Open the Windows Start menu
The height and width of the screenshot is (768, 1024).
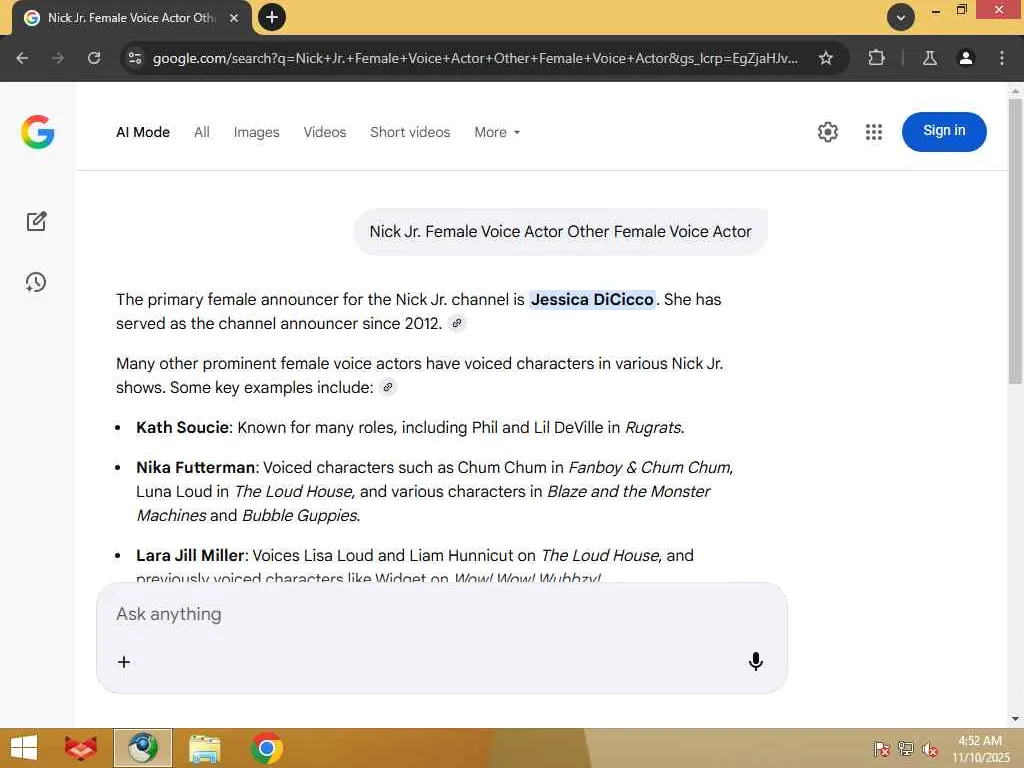pos(24,748)
